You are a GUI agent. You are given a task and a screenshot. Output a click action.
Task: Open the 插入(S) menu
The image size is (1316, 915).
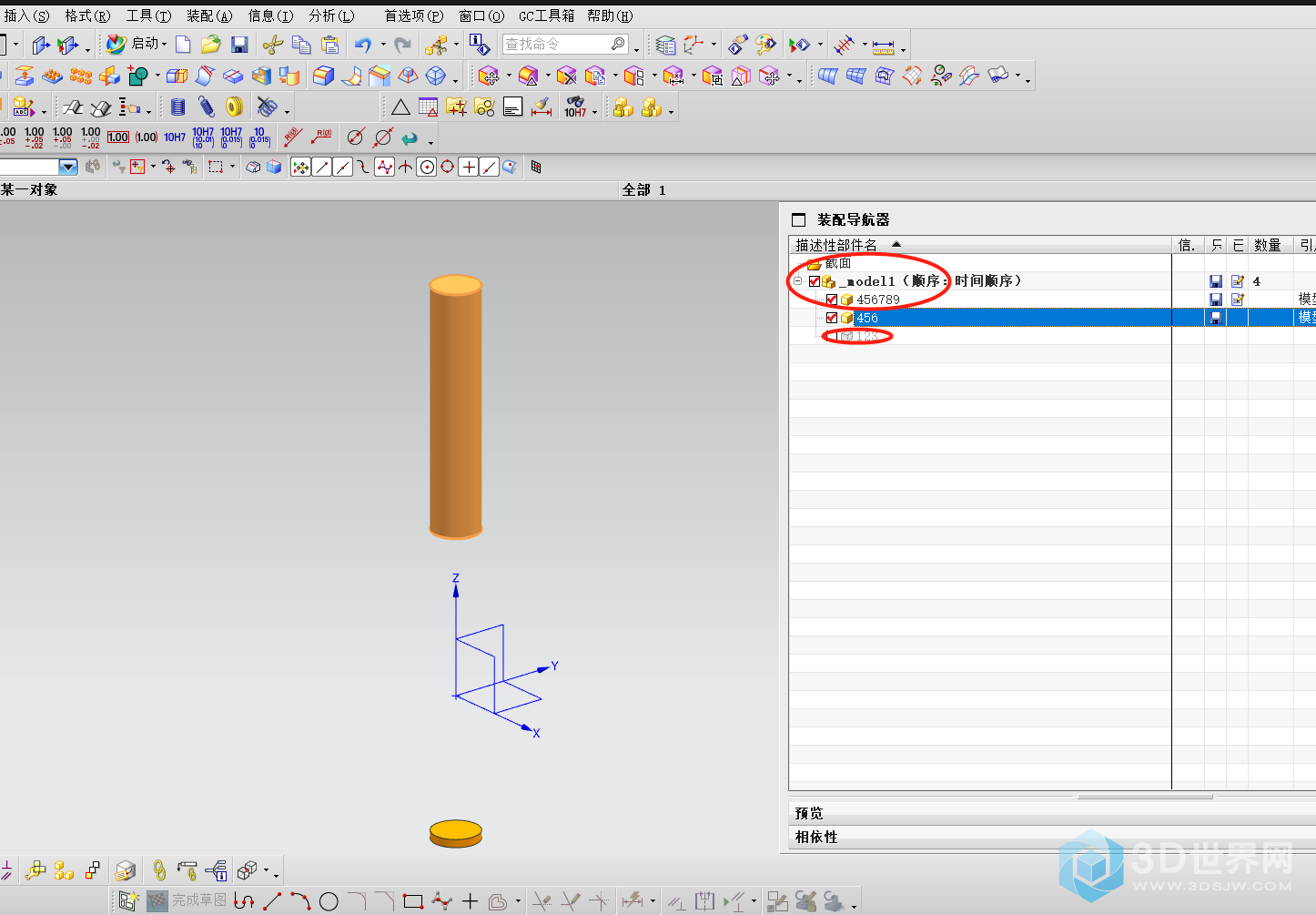(26, 15)
